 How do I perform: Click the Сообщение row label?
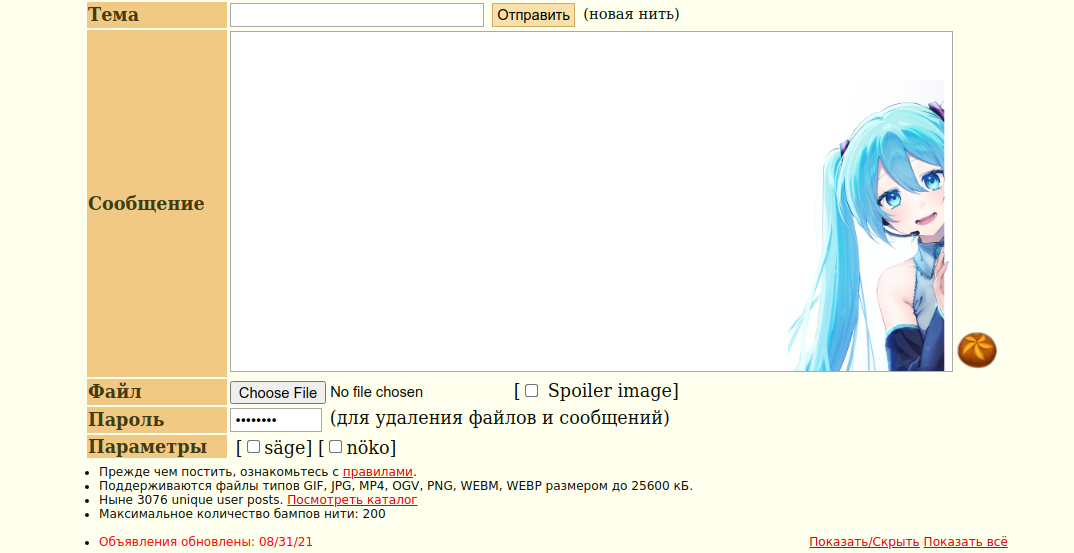pyautogui.click(x=146, y=204)
